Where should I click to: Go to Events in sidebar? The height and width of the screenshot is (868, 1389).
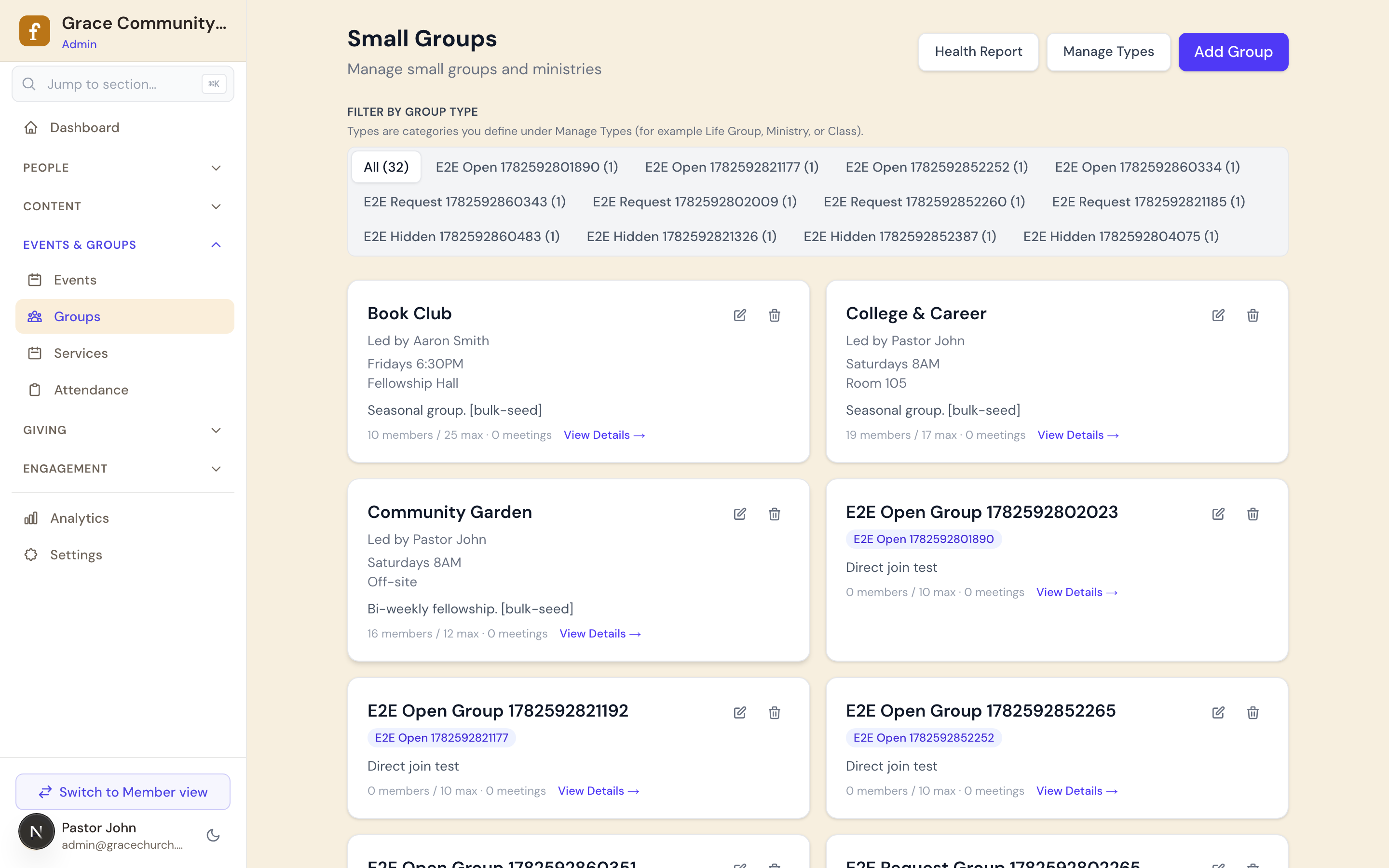click(124, 280)
